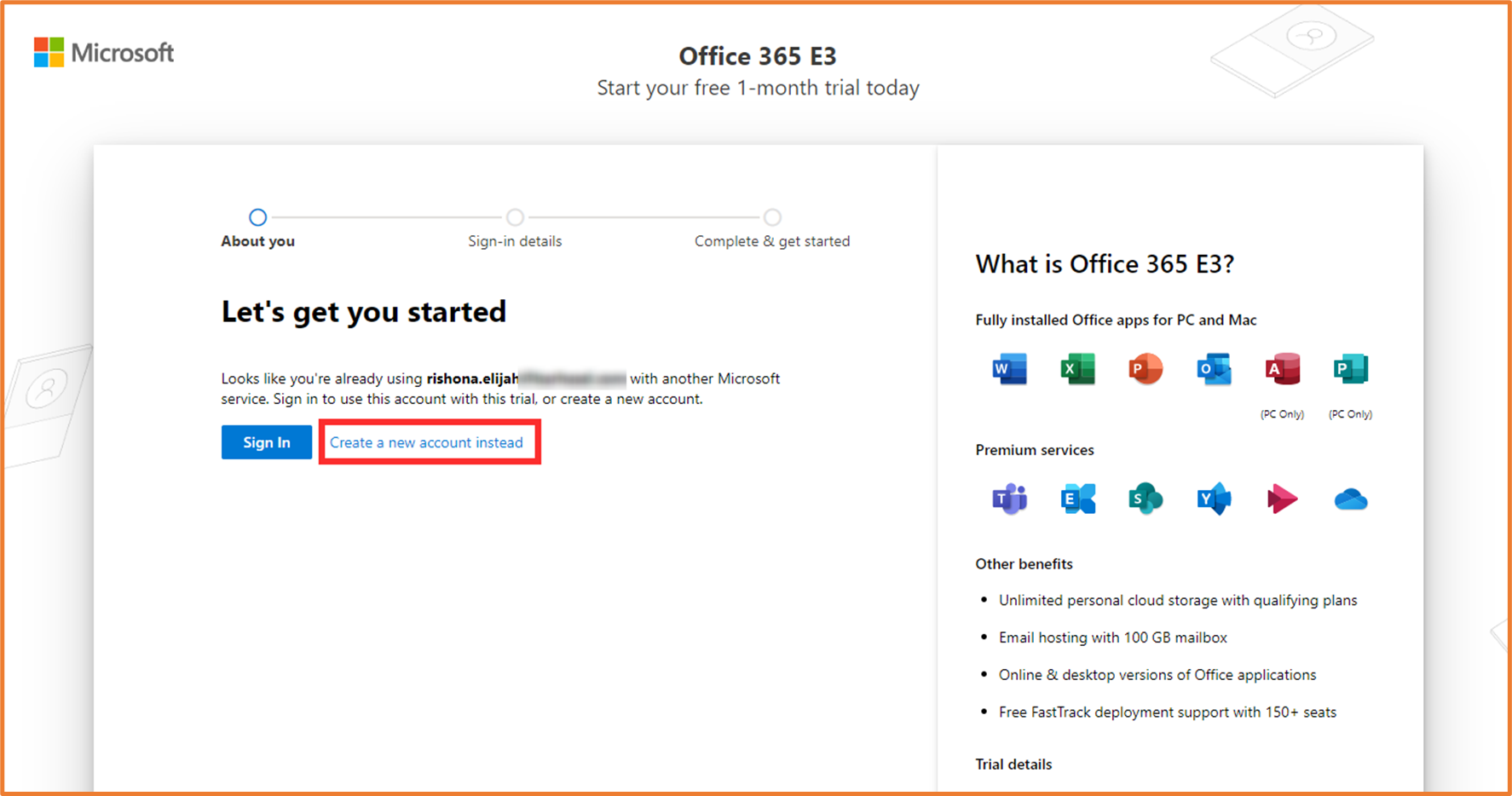Click the What is Office 365 E3 heading
The image size is (1512, 796).
1105,264
